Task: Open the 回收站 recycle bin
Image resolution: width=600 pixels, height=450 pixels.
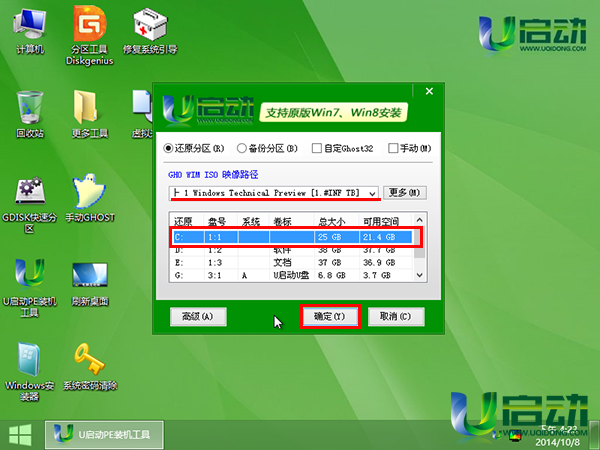Action: coord(30,114)
